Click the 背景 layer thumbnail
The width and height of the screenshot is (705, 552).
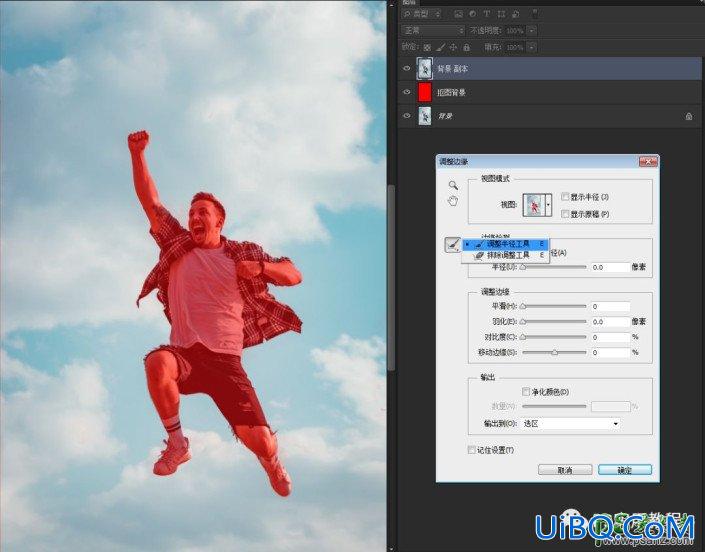(425, 116)
